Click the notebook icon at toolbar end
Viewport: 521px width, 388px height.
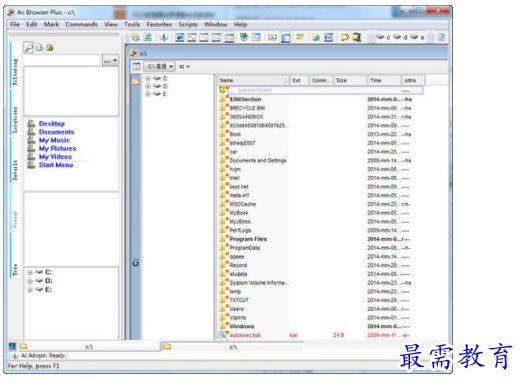[441, 37]
